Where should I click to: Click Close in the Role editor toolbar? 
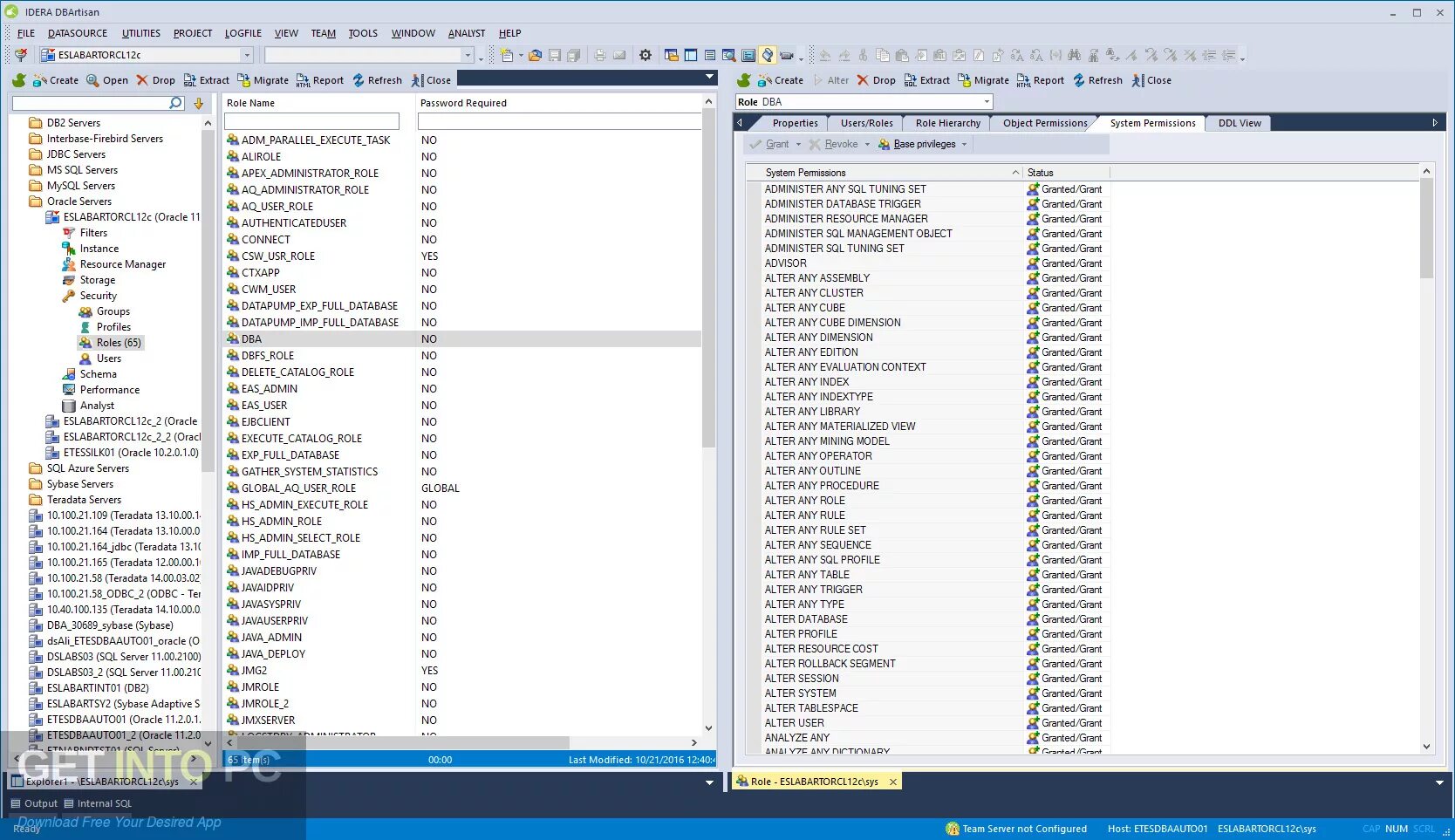tap(1151, 80)
